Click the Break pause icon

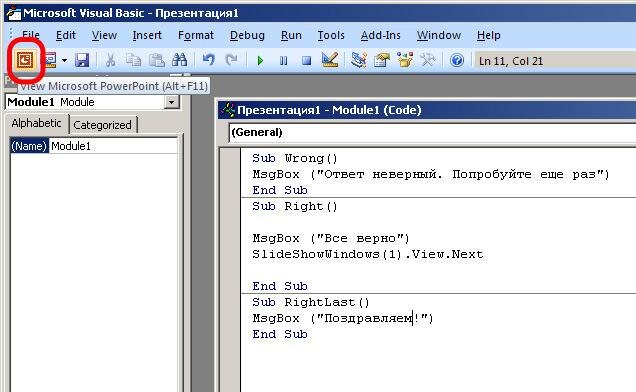coord(284,61)
